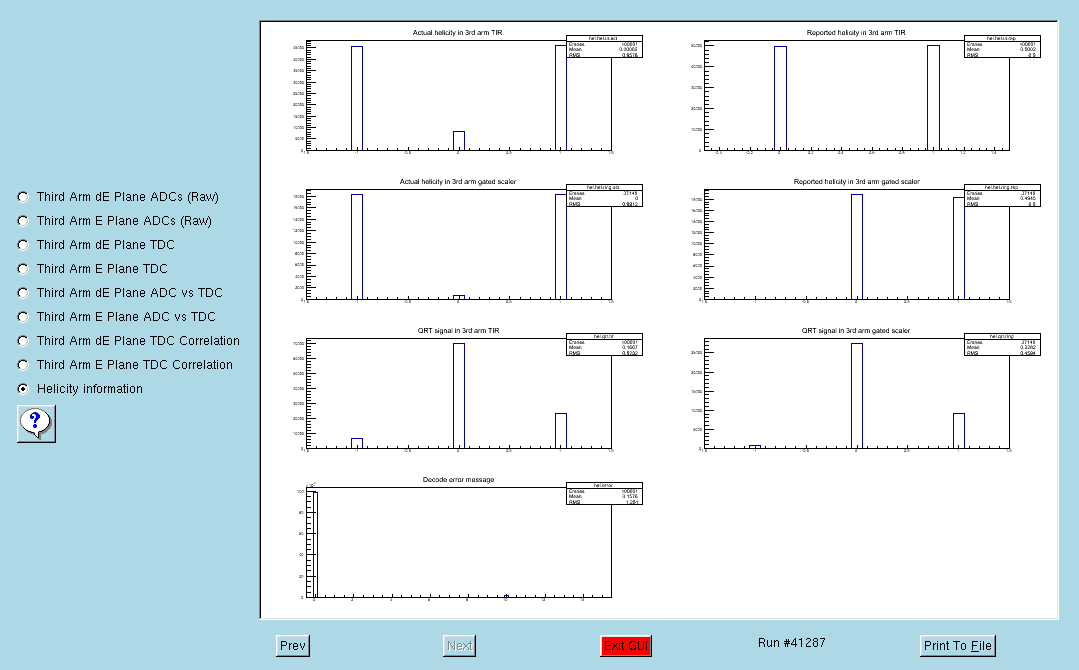Click the Run #41287 label

coord(791,643)
